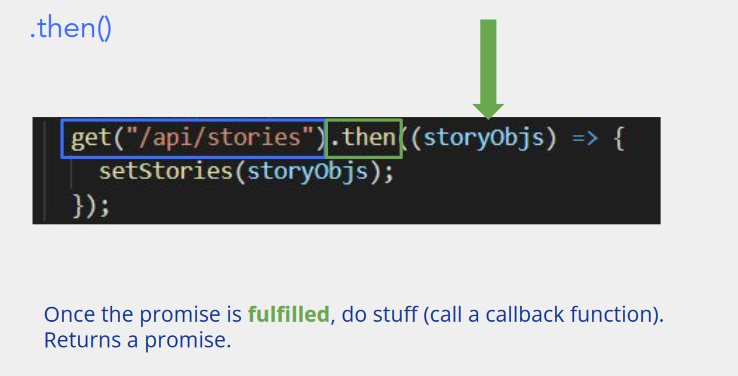Select the get("/api/stories") blue-boxed code
This screenshot has height=376, width=738.
193,138
